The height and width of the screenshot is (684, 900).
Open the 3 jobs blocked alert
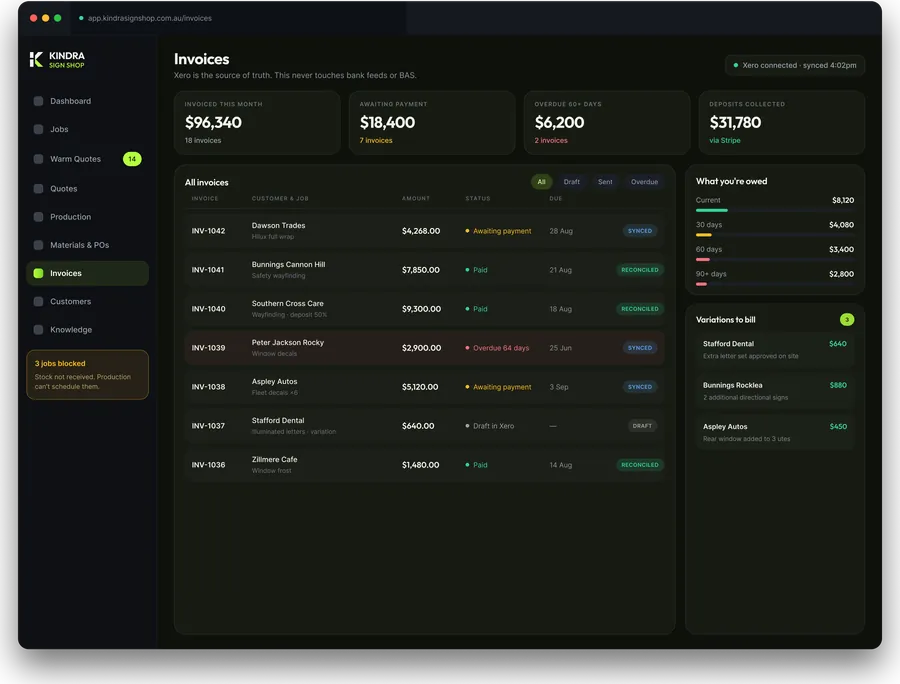87,375
